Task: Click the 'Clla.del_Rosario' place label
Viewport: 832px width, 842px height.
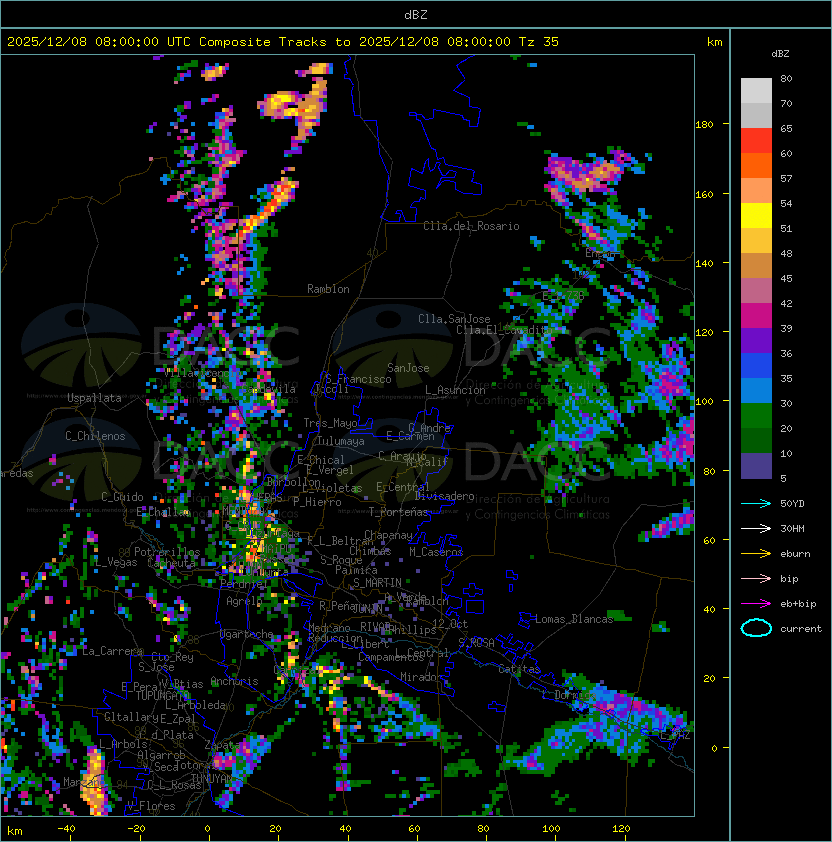Action: coord(471,226)
